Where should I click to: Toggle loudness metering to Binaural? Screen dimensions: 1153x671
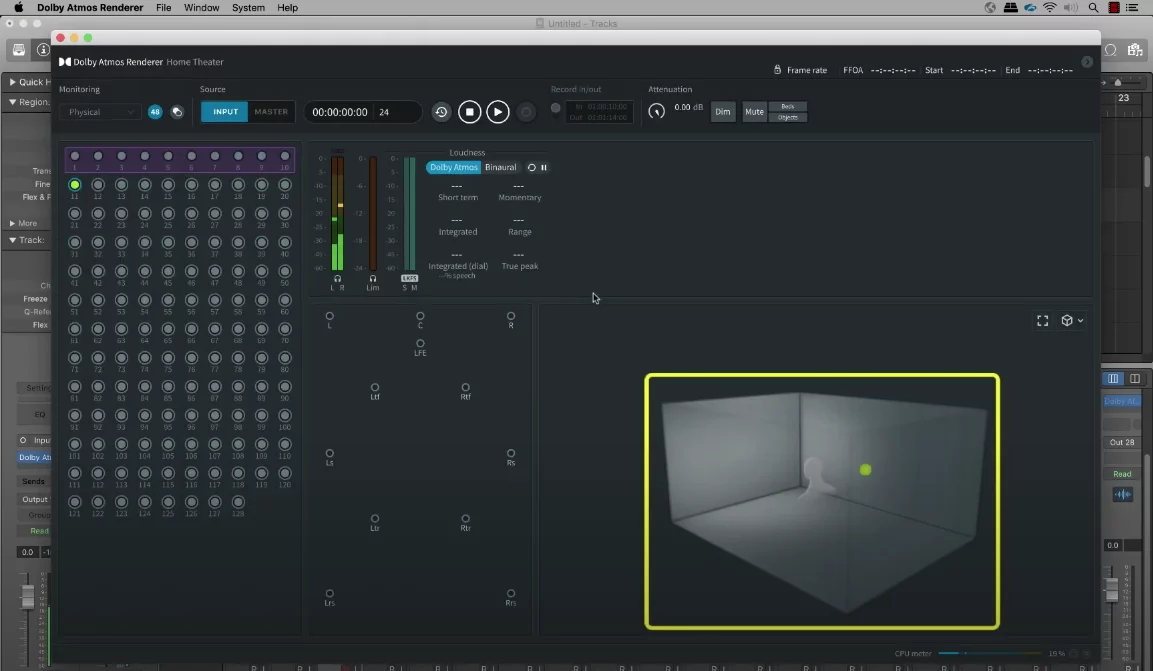pyautogui.click(x=501, y=168)
